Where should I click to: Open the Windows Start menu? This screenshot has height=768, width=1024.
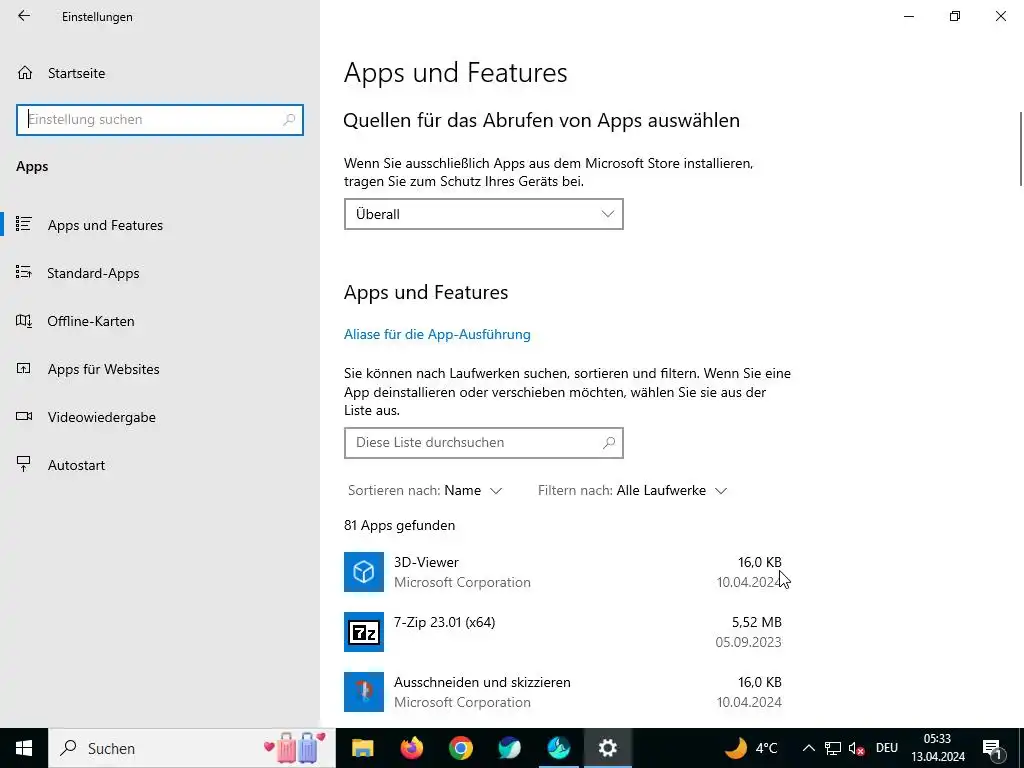coord(24,748)
